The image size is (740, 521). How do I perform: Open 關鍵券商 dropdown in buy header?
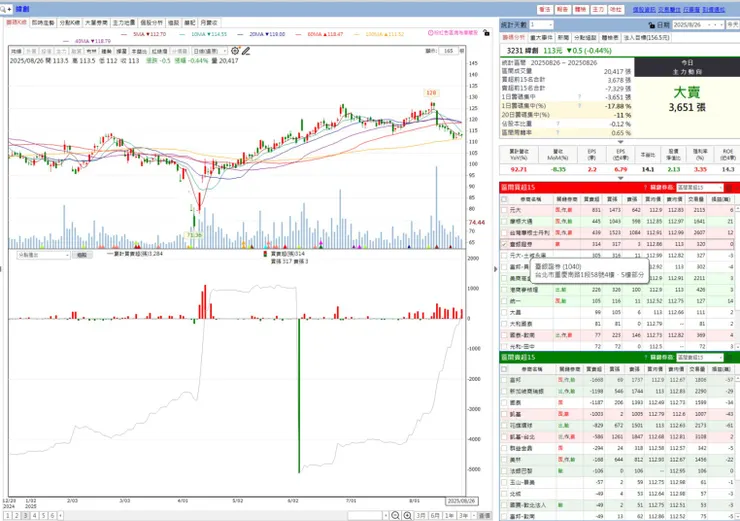[700, 187]
